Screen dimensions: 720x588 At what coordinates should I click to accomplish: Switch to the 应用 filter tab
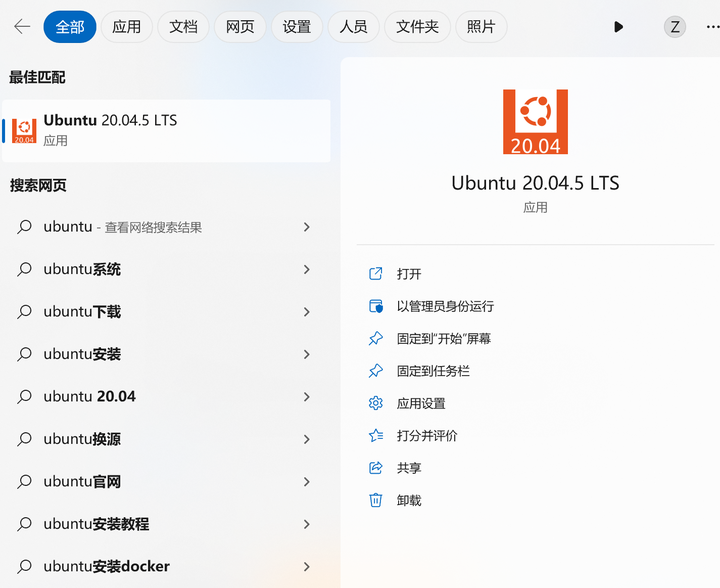pyautogui.click(x=127, y=27)
